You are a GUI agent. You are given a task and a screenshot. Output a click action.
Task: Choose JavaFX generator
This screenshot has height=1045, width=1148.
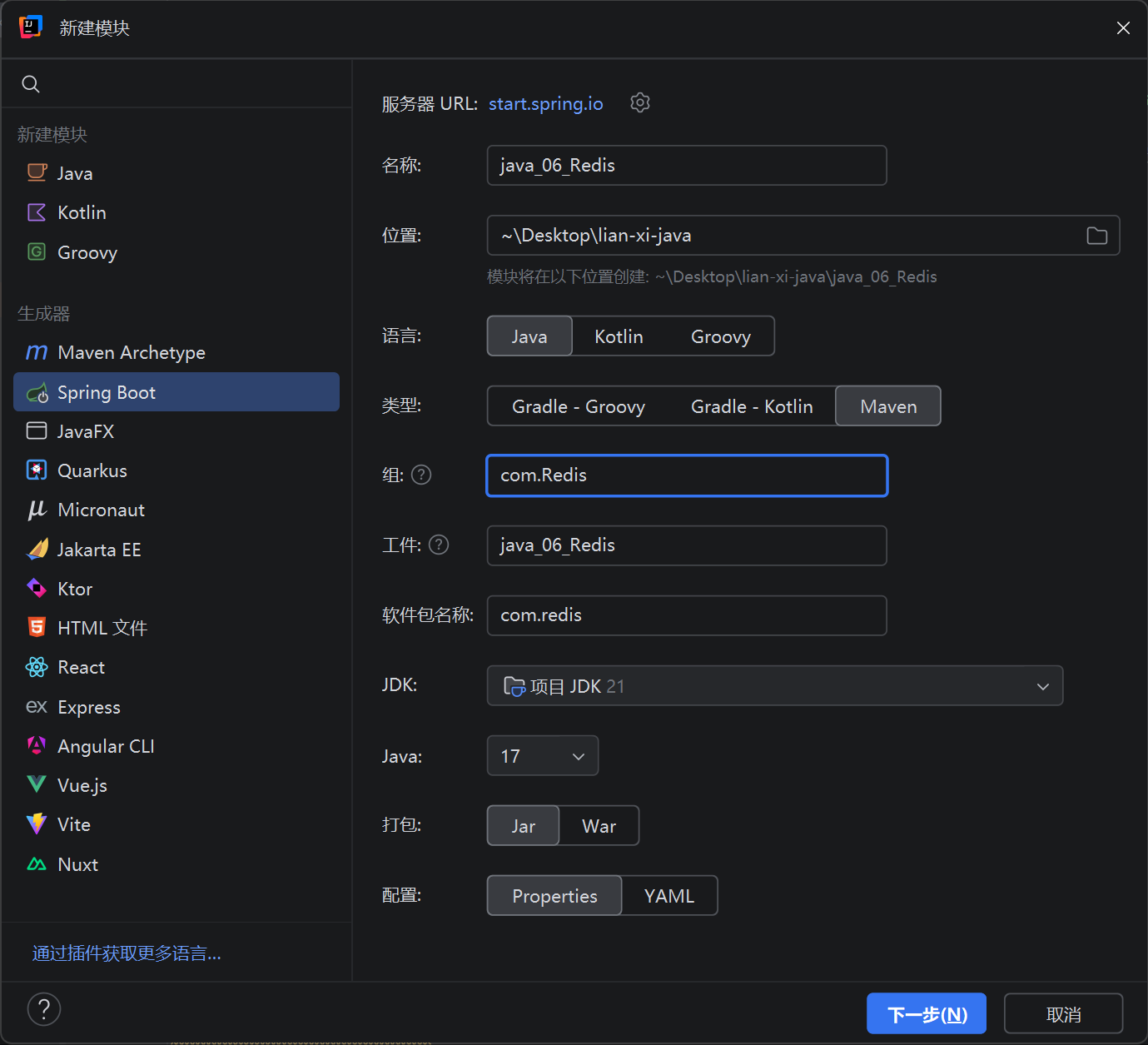pyautogui.click(x=176, y=431)
